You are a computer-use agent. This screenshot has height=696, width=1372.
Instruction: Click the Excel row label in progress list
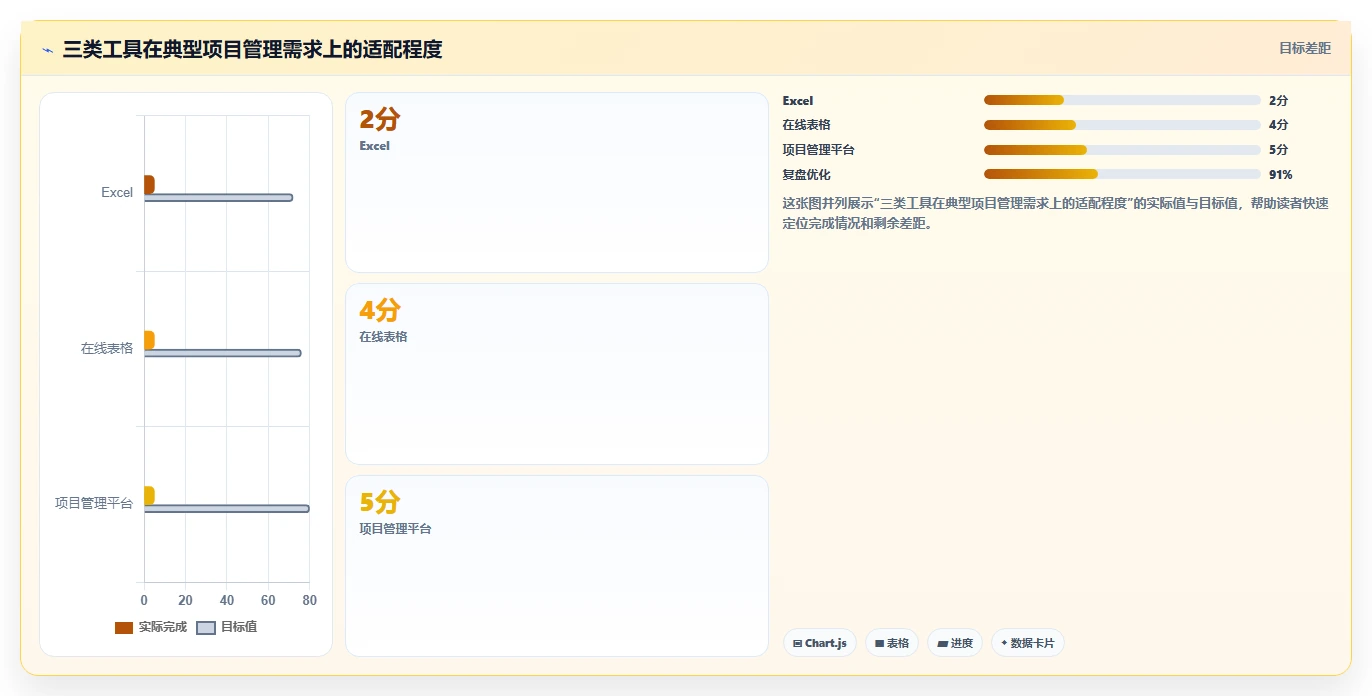(798, 101)
